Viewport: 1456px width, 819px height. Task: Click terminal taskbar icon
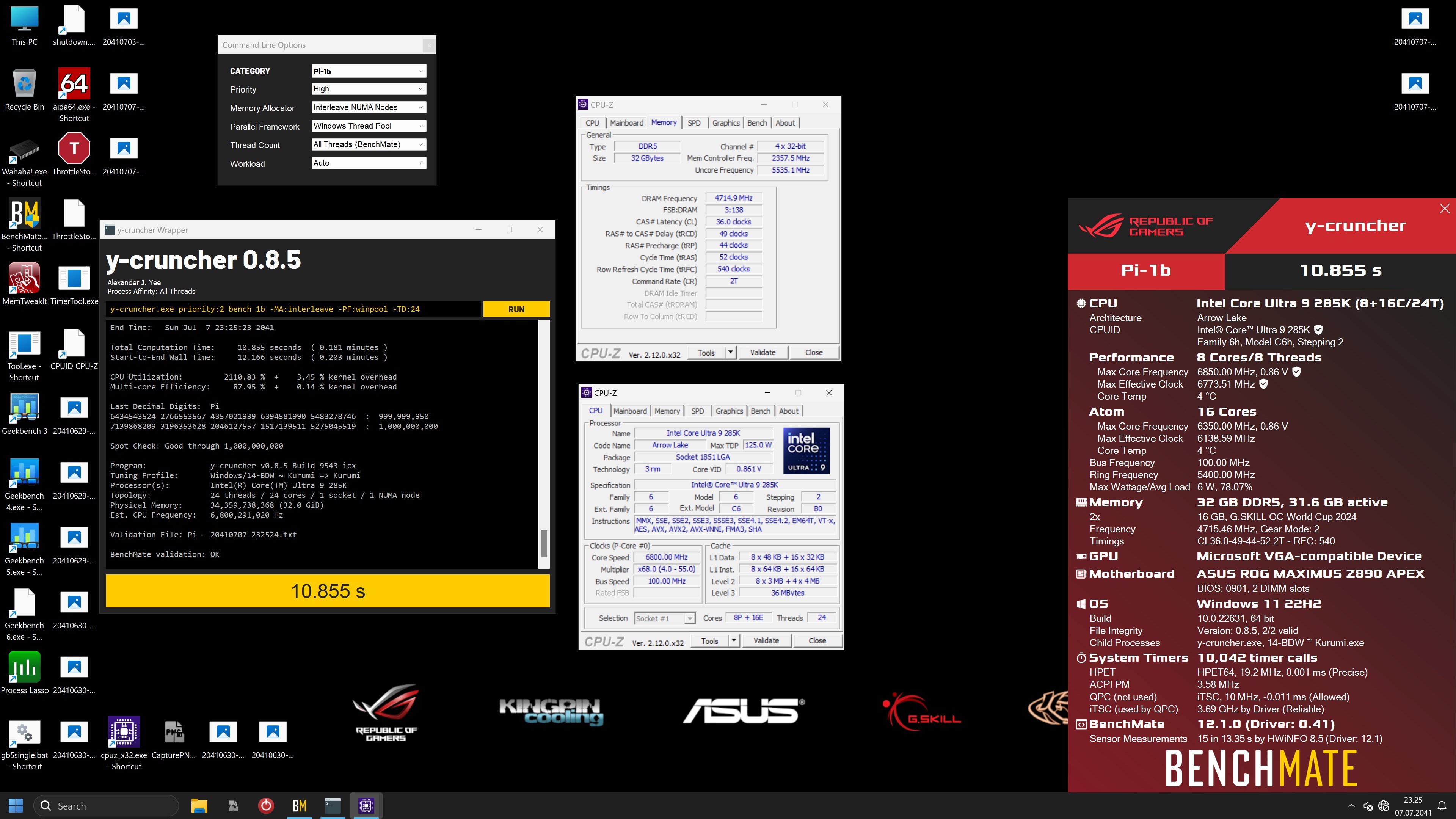click(333, 805)
